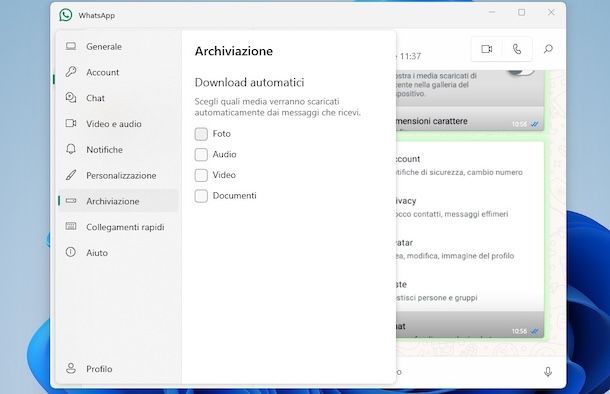Screen dimensions: 610x394
Task: Click the Documenti checkbox label
Action: [234, 196]
